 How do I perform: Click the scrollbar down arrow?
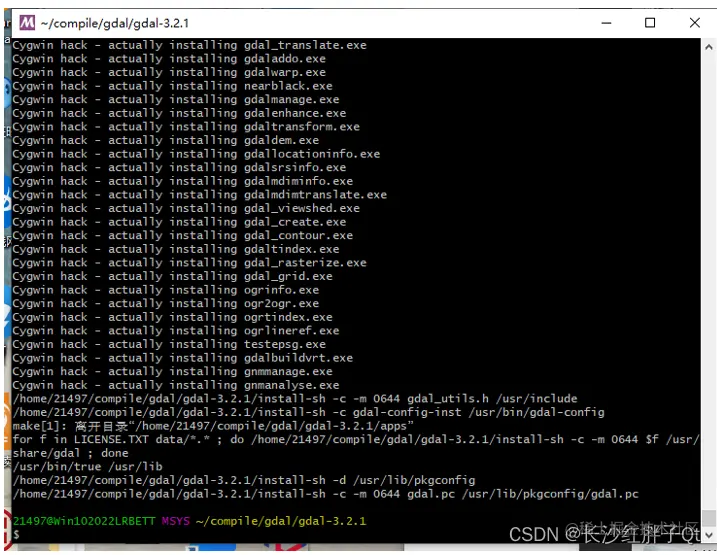709,535
